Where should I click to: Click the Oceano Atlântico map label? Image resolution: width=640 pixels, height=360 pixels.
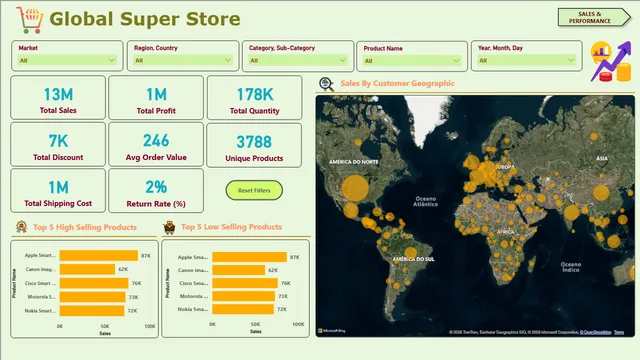(x=425, y=201)
